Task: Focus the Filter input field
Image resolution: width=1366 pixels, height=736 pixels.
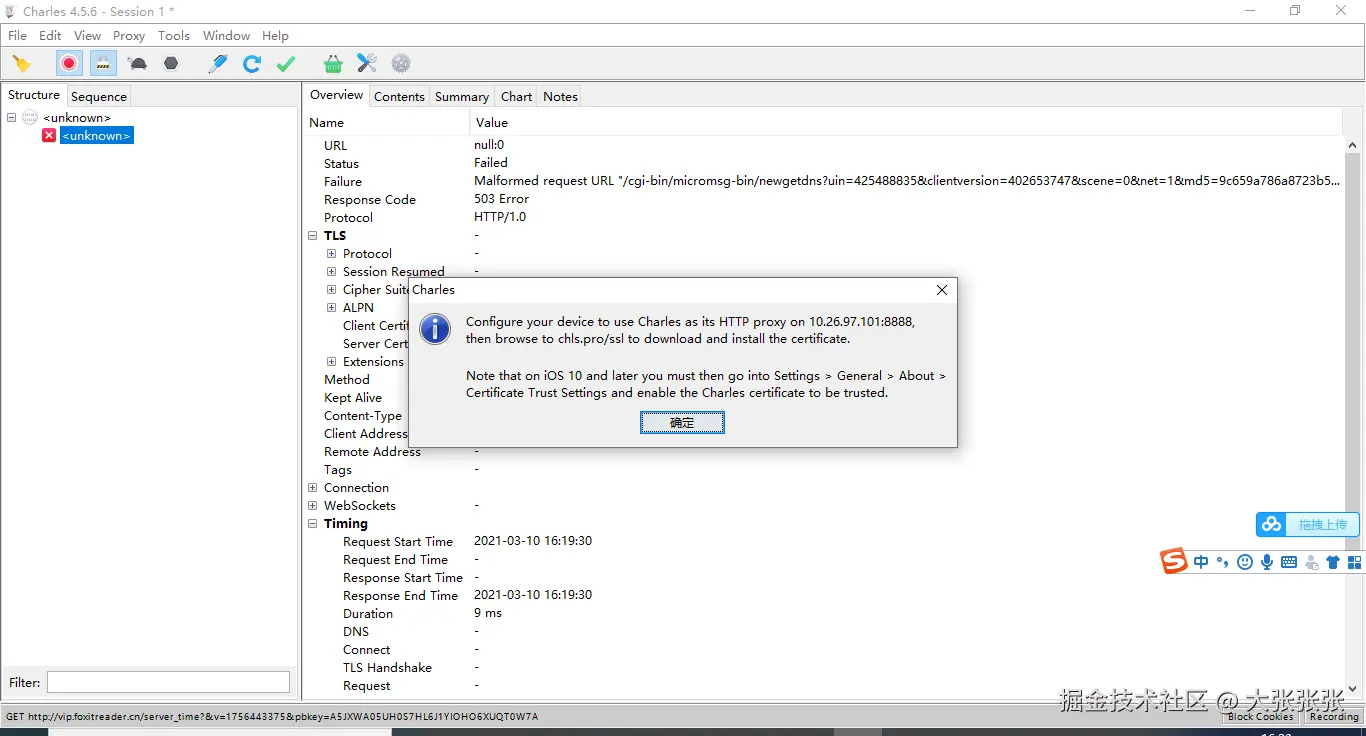Action: click(x=168, y=682)
